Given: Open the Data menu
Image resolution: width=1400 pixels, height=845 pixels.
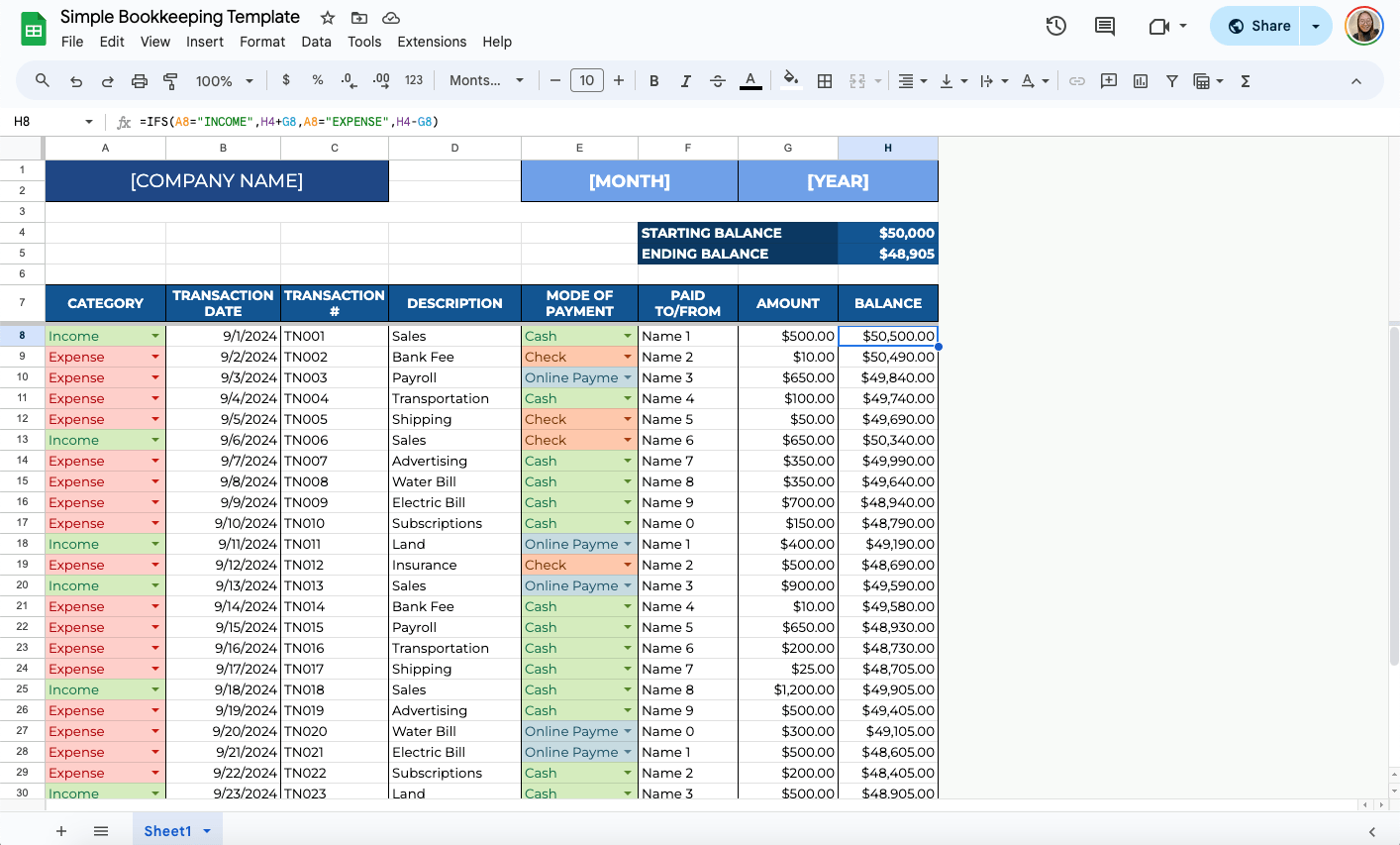Looking at the screenshot, I should (316, 42).
